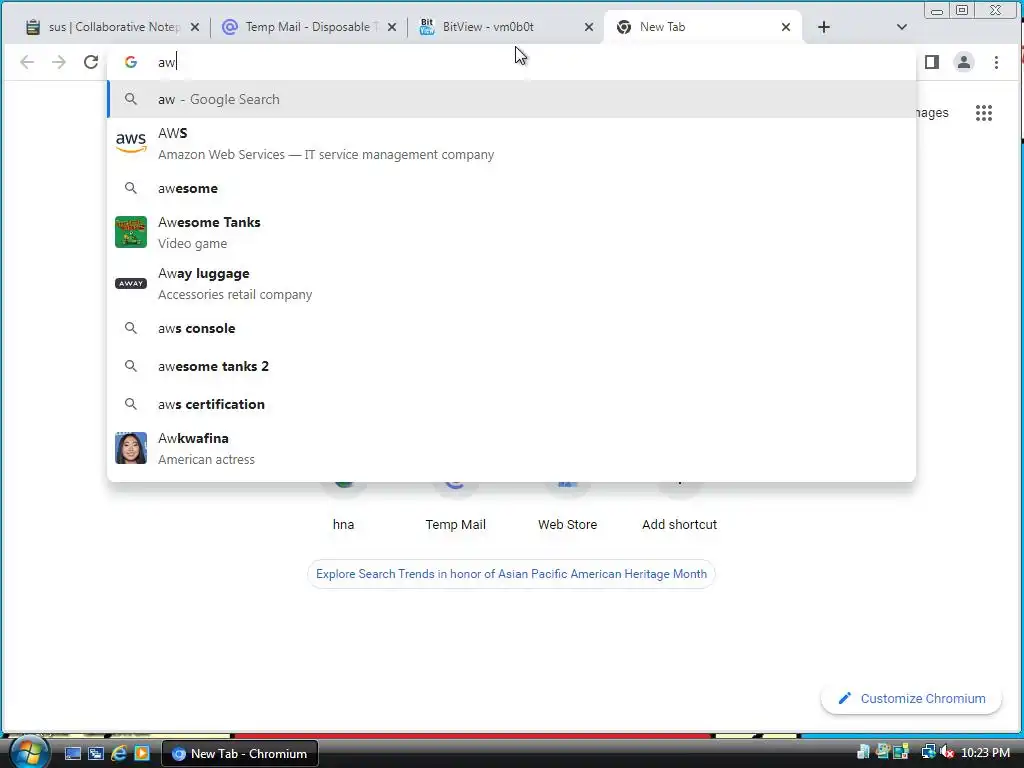Viewport: 1024px width, 768px height.
Task: Click the AWAY brand logo icon
Action: (131, 283)
